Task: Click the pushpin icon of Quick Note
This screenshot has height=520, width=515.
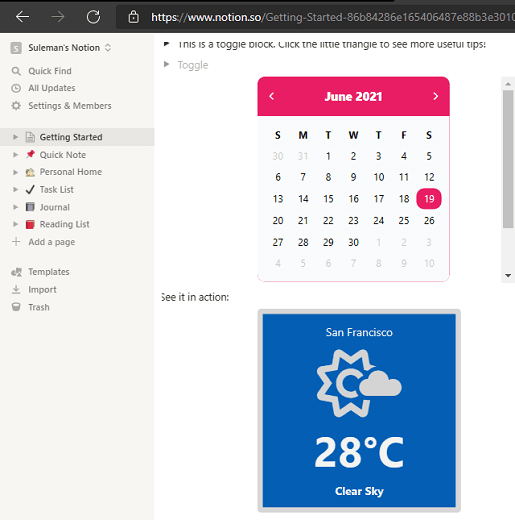Action: [30, 154]
